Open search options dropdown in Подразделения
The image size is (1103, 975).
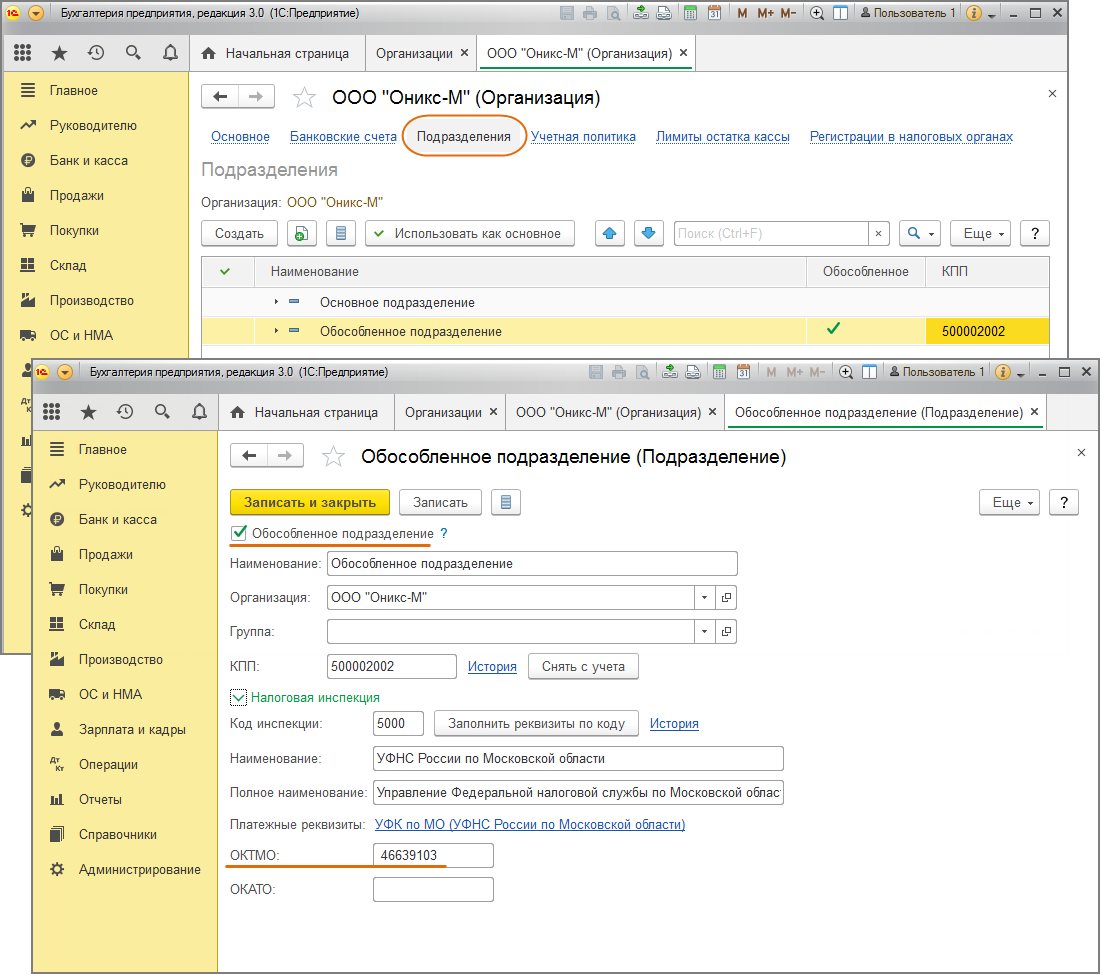[x=920, y=234]
